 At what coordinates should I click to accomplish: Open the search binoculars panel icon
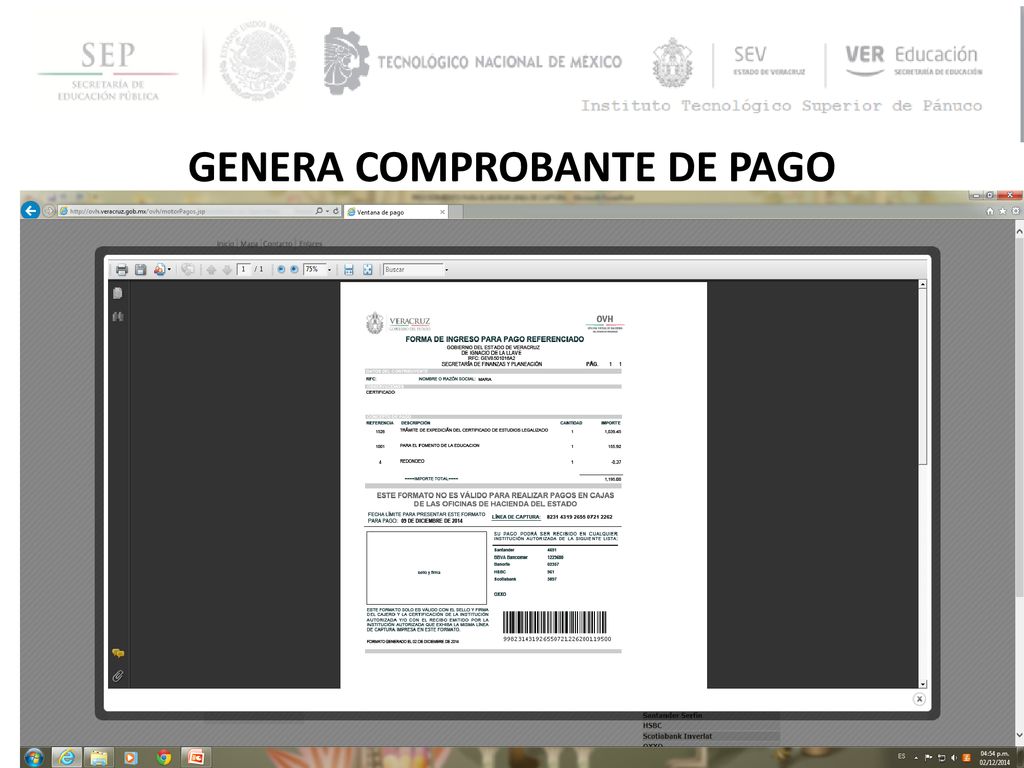pos(118,317)
